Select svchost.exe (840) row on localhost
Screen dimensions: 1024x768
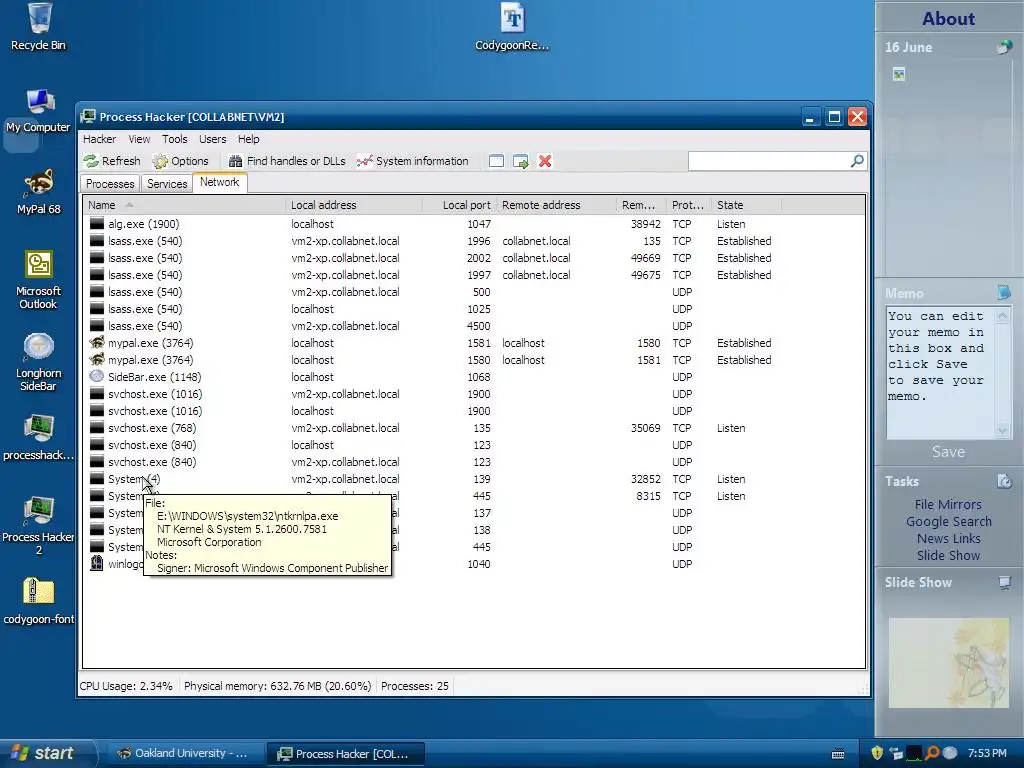[x=473, y=445]
